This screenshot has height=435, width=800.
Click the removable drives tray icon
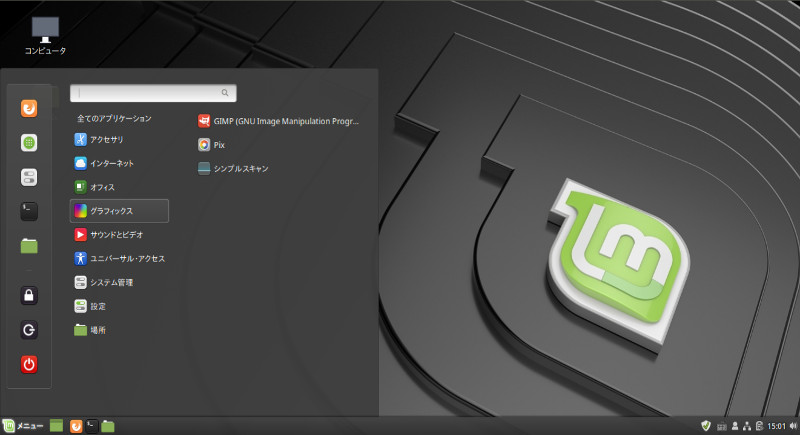pyautogui.click(x=759, y=426)
